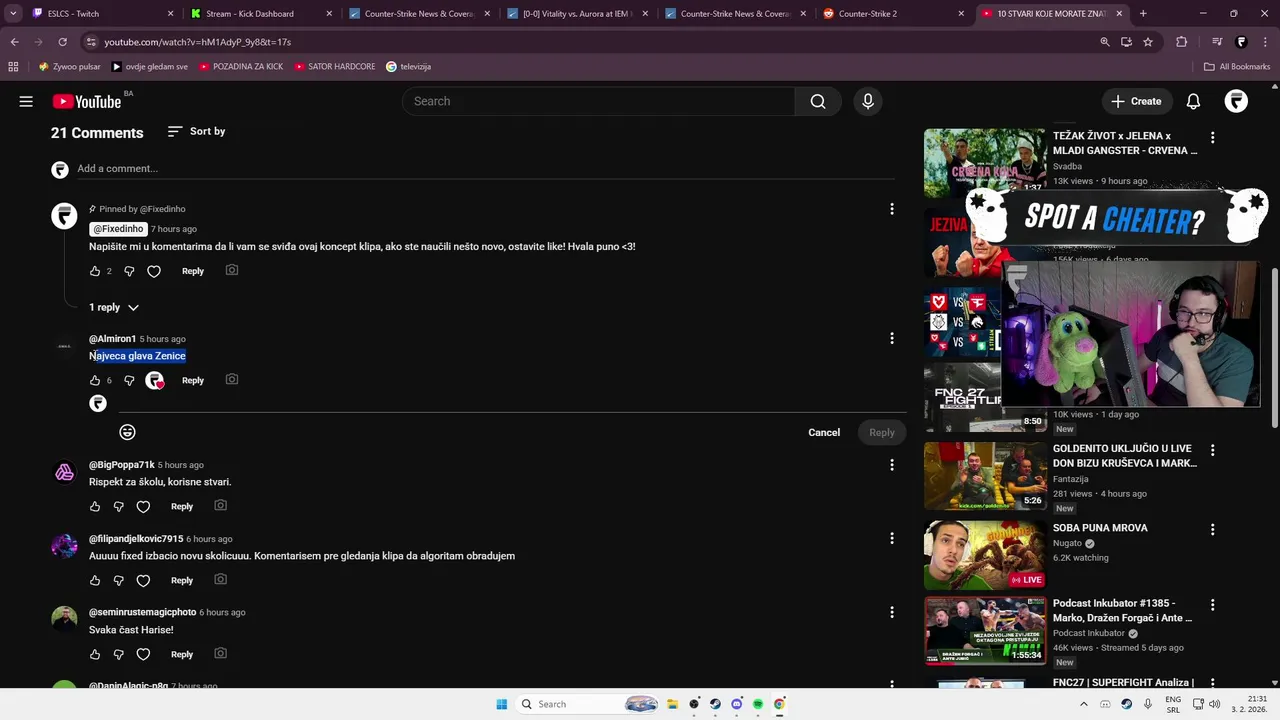Heart the @BigPoppa71k comment
The image size is (1280, 720).
click(x=143, y=507)
